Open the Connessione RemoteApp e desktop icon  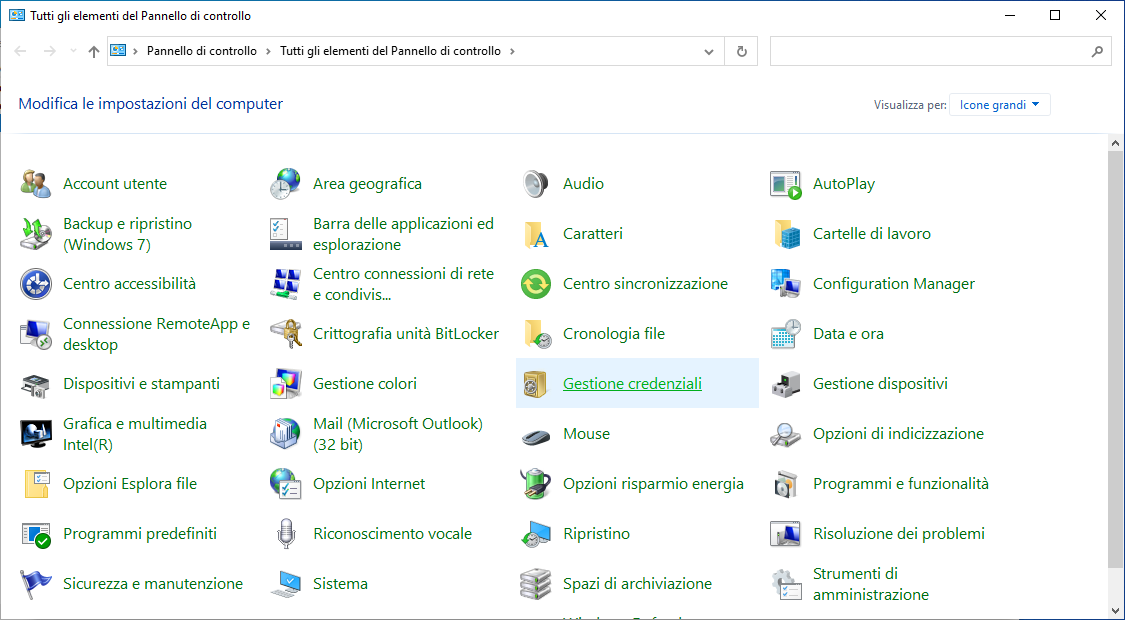click(x=36, y=334)
